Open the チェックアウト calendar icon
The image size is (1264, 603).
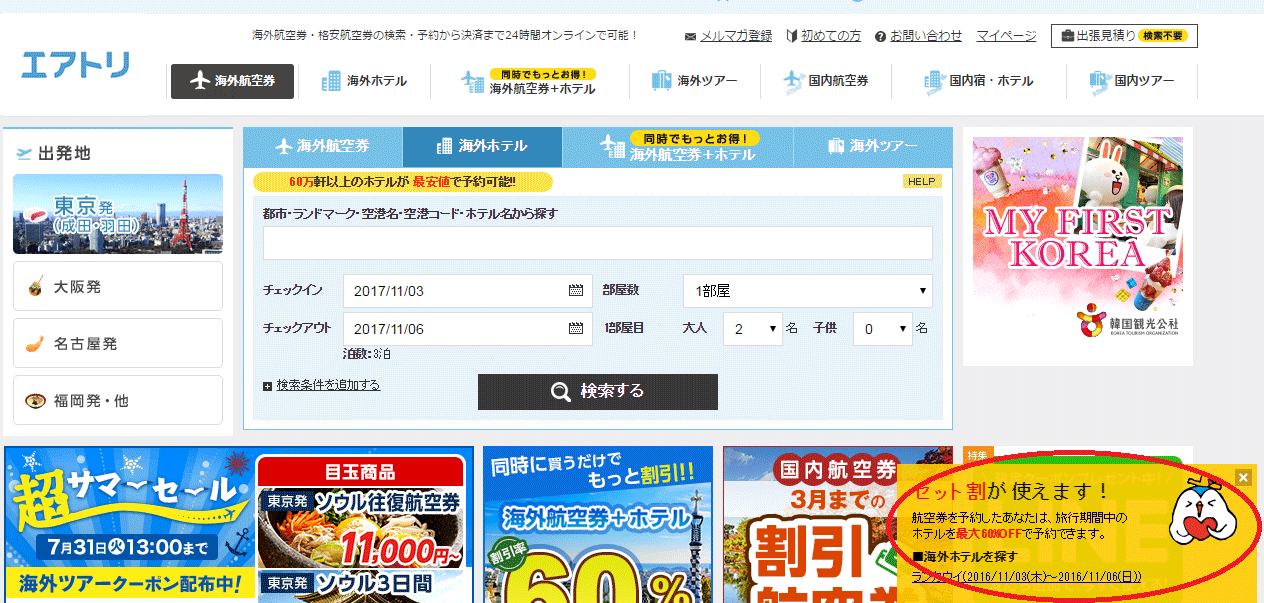pos(575,329)
